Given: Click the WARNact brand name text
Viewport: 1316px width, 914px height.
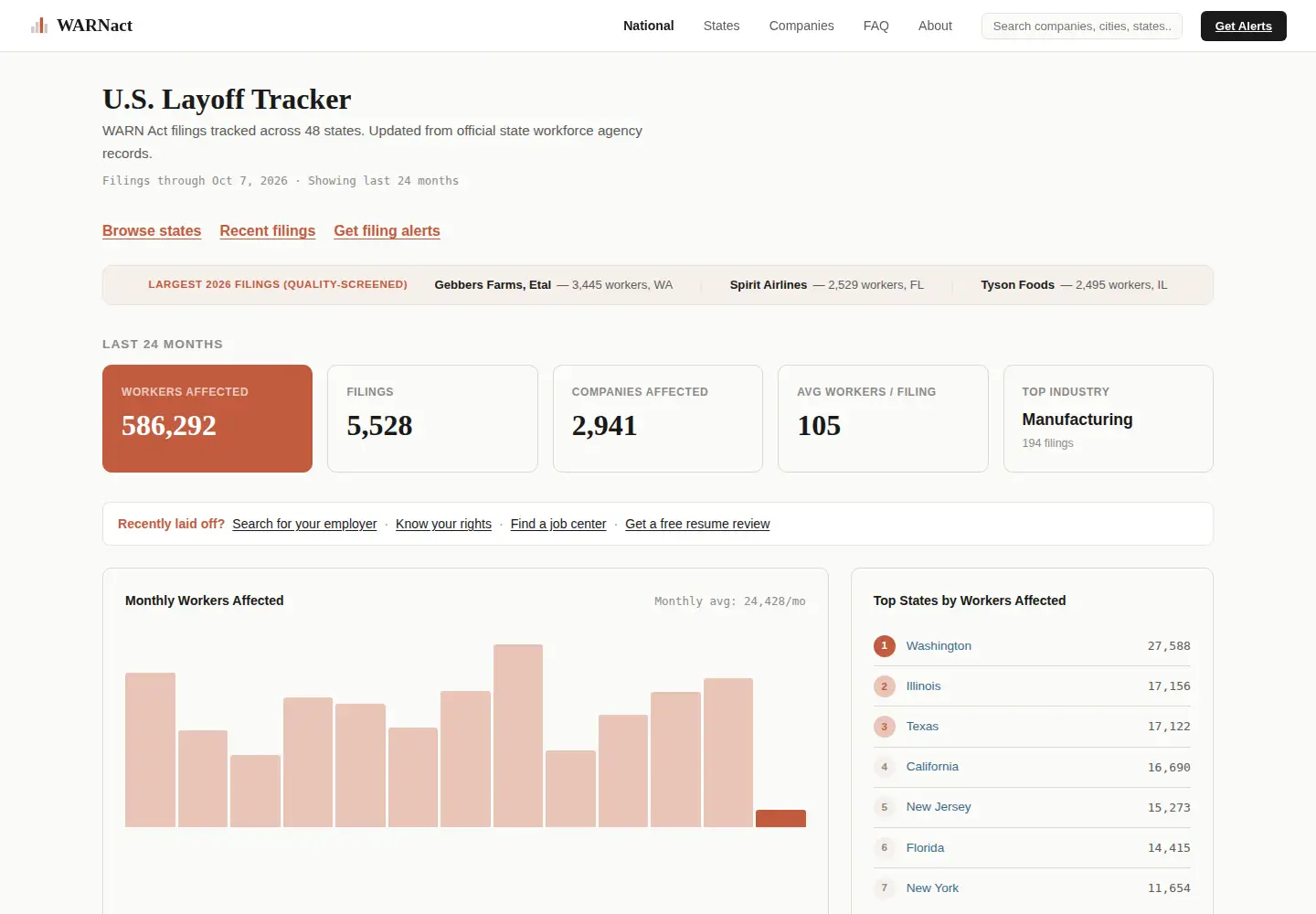Looking at the screenshot, I should (x=94, y=26).
